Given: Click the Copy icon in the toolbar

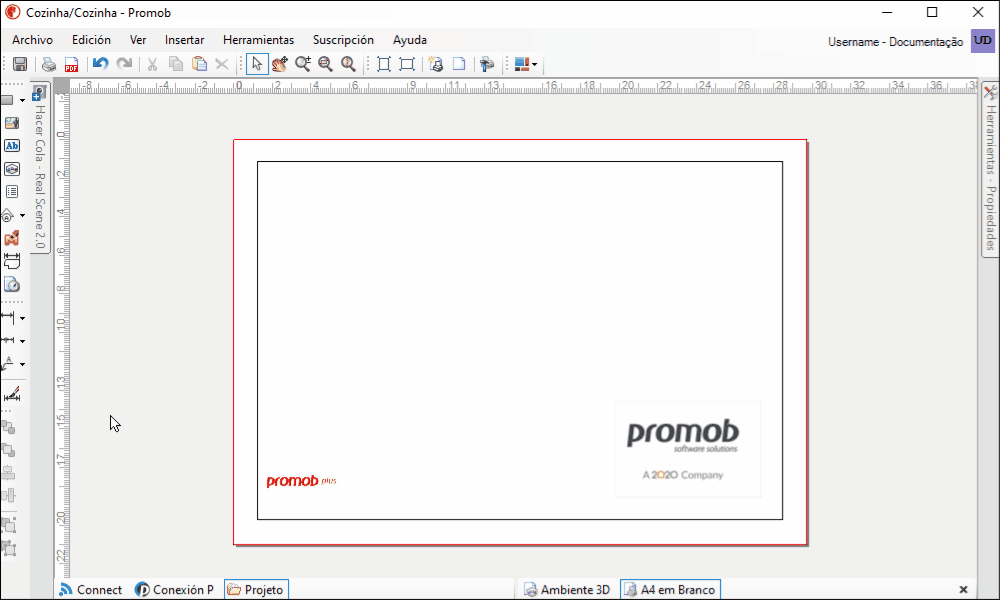Looking at the screenshot, I should [x=175, y=64].
